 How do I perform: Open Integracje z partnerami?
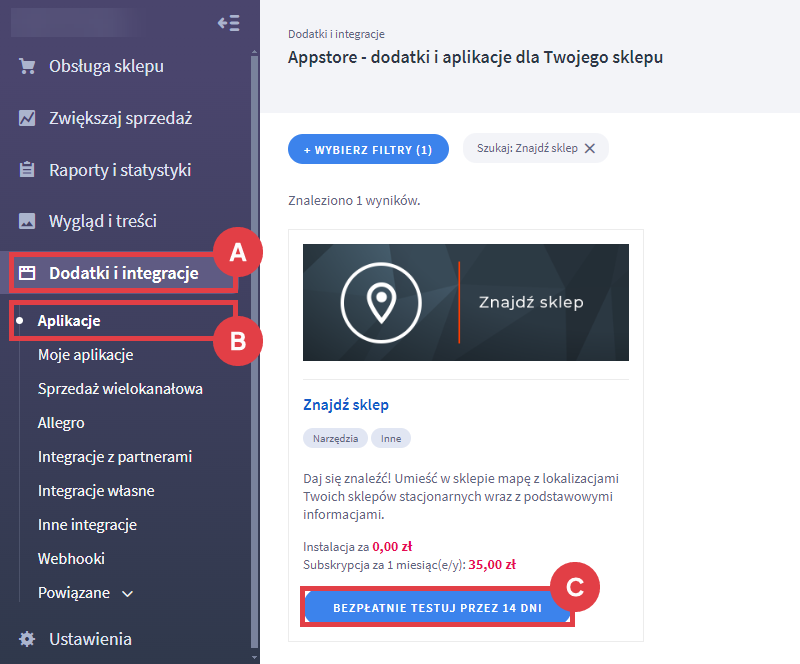click(x=115, y=457)
